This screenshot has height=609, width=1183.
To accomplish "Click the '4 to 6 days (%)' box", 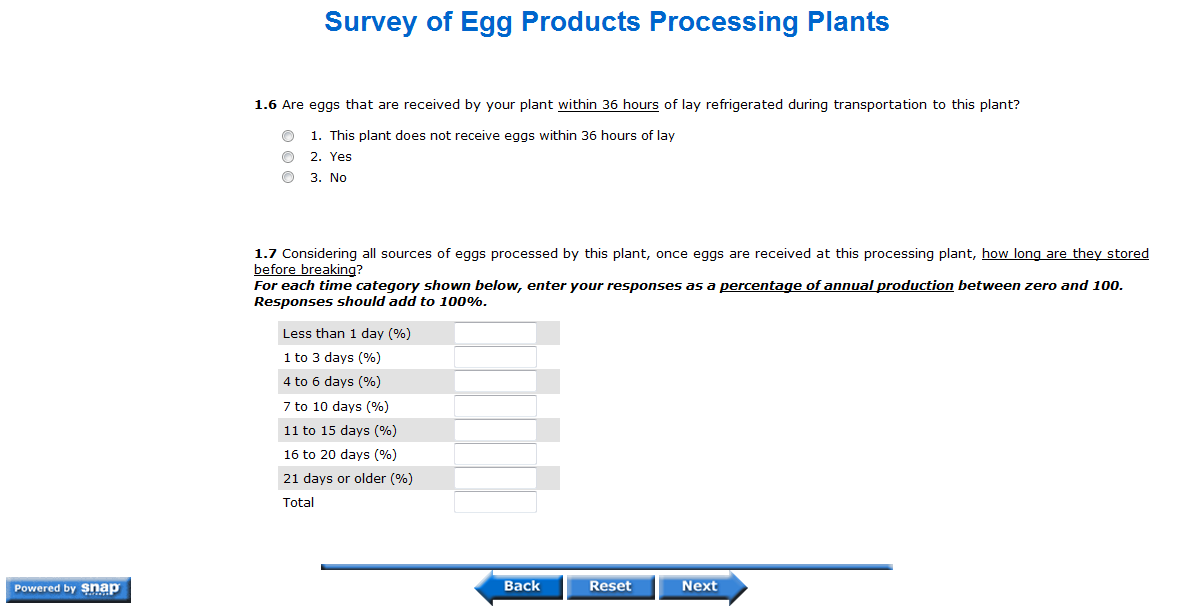I will 495,381.
